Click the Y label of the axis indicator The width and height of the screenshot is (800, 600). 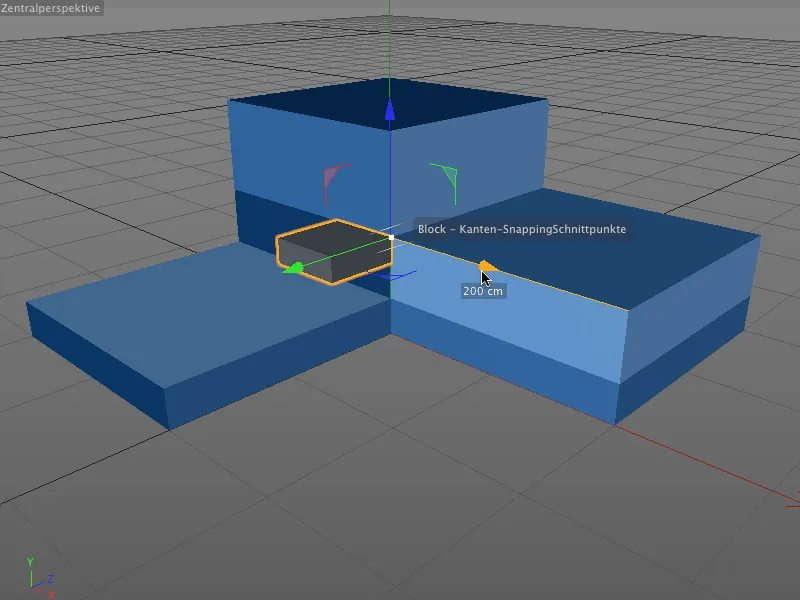(30, 561)
